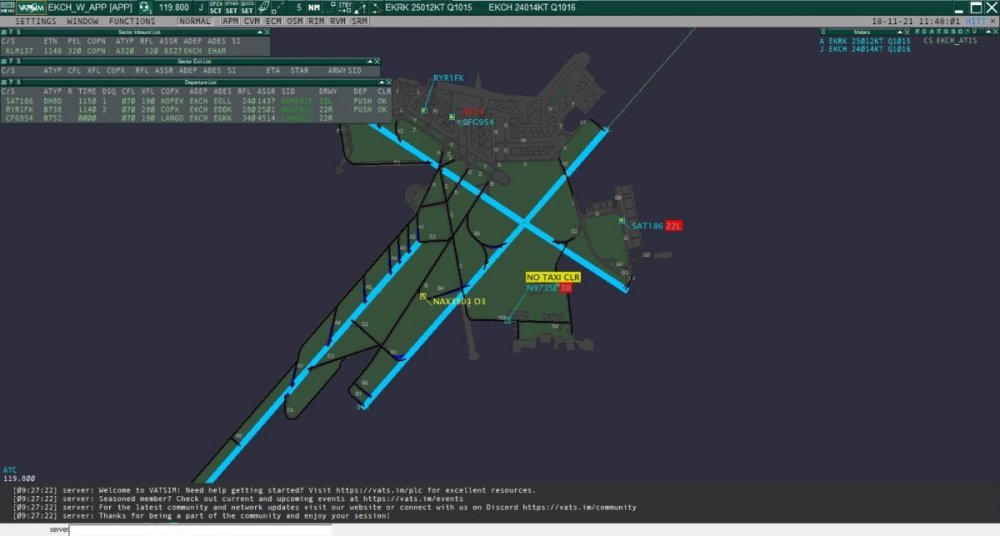1000x536 pixels.
Task: Click the EKRK 25012KT Q1015 top bar METAR
Action: click(x=429, y=8)
